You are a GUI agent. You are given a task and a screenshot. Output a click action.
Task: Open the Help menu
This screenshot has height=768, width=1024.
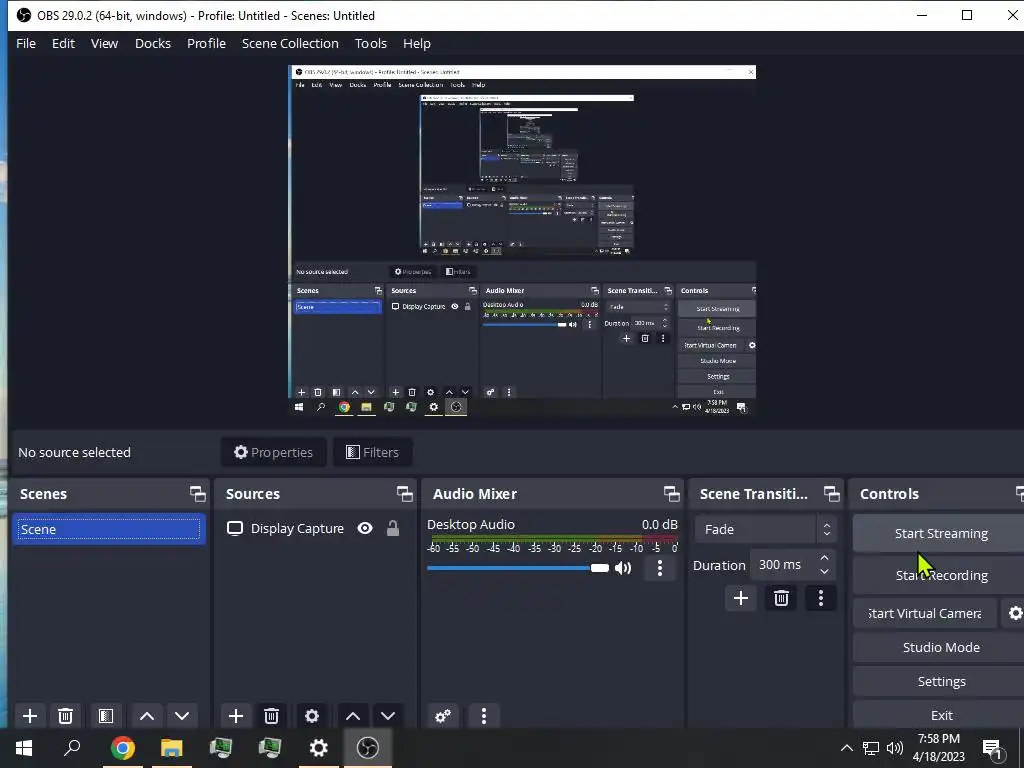[417, 44]
